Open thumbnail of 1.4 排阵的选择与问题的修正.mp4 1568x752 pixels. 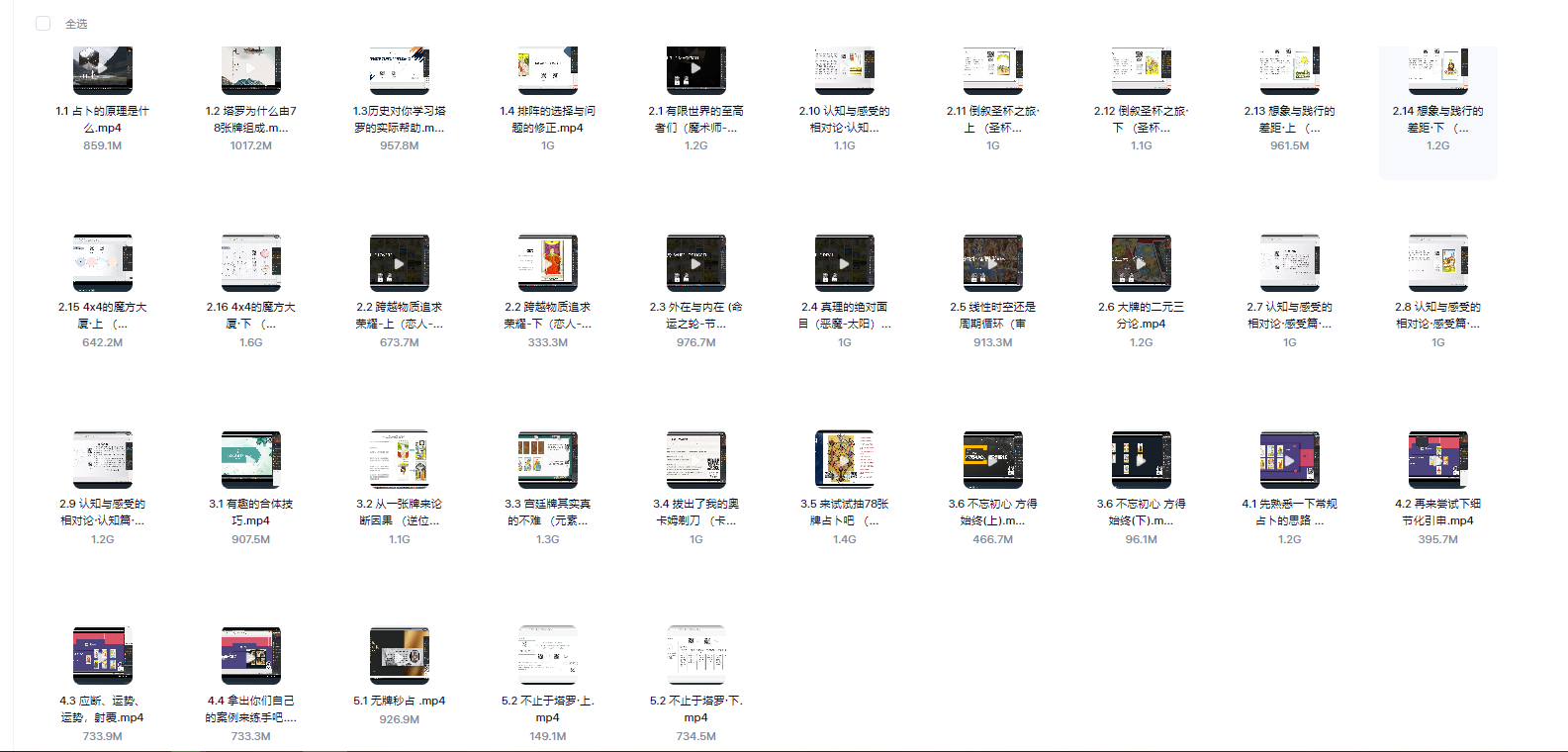click(x=548, y=70)
